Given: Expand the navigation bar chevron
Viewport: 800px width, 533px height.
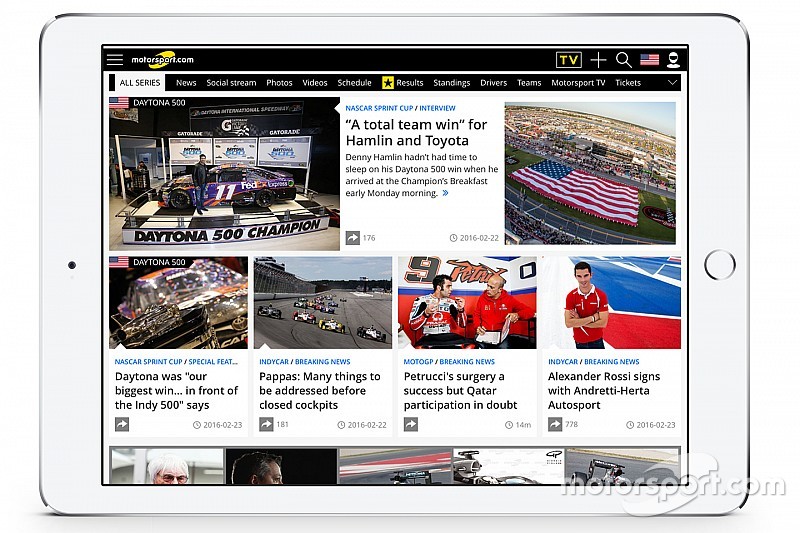Looking at the screenshot, I should (672, 82).
